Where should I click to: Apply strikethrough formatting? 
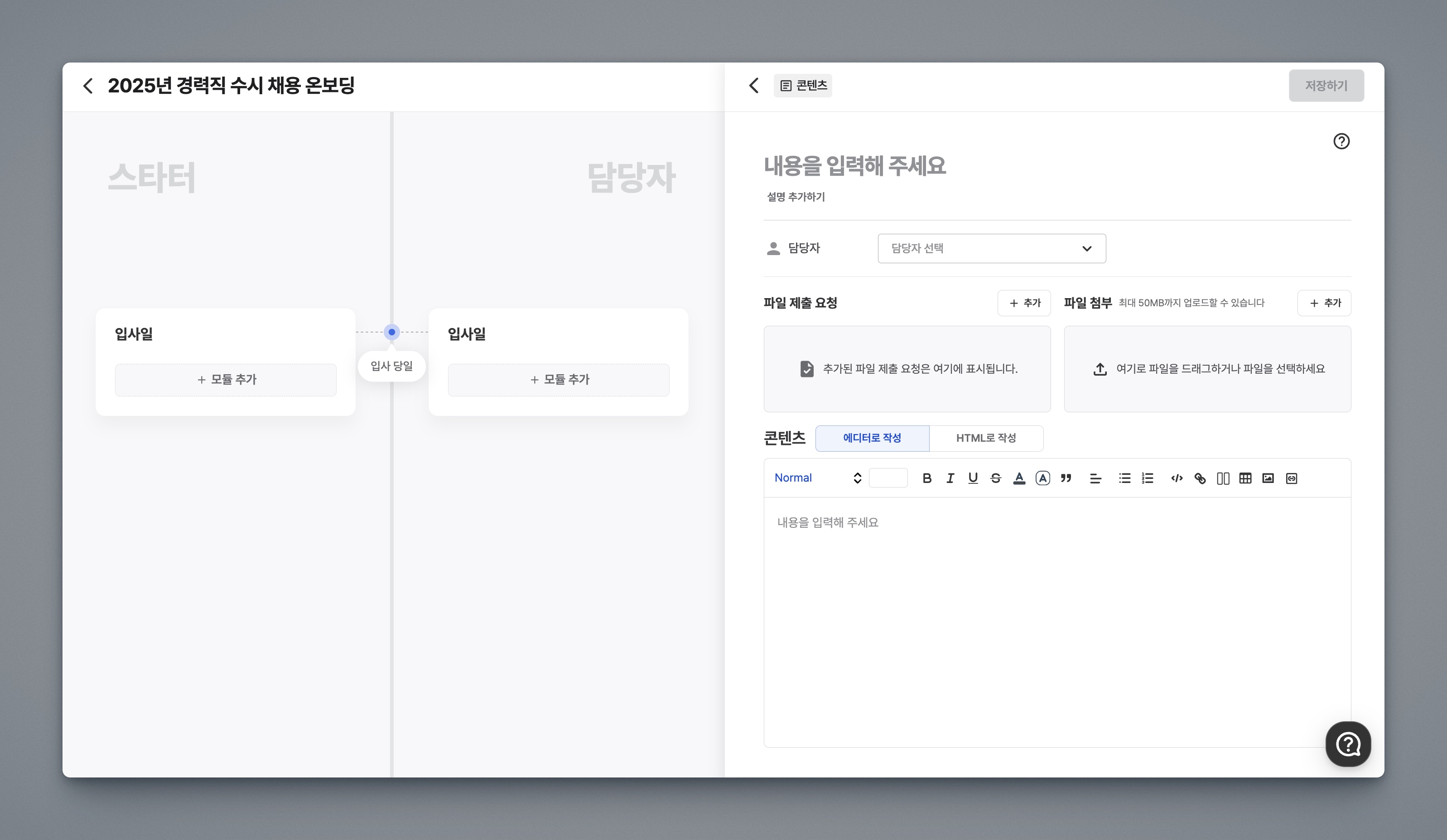click(x=996, y=478)
